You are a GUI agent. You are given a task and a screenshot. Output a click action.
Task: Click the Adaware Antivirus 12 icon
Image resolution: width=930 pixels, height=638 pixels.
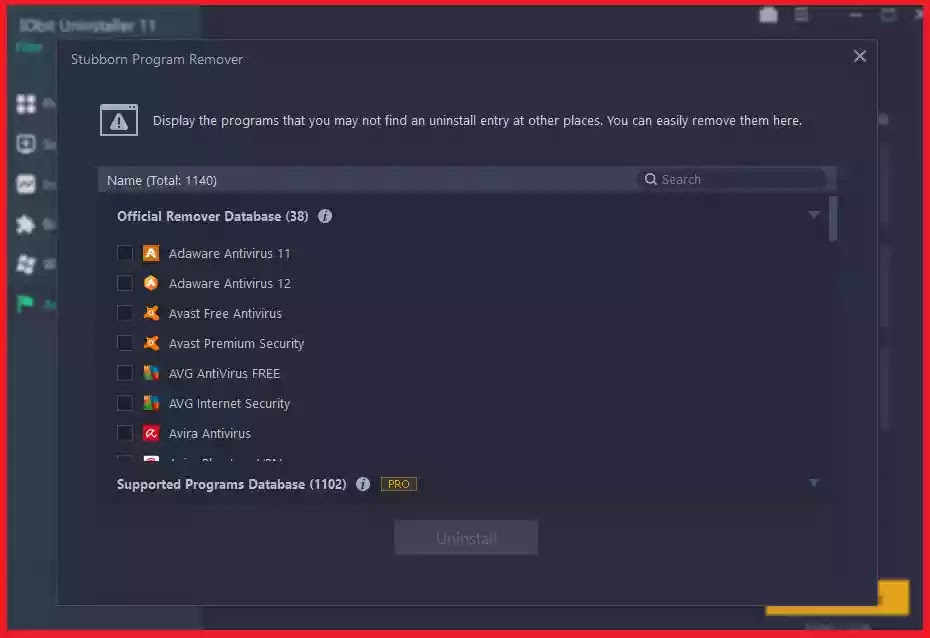151,283
